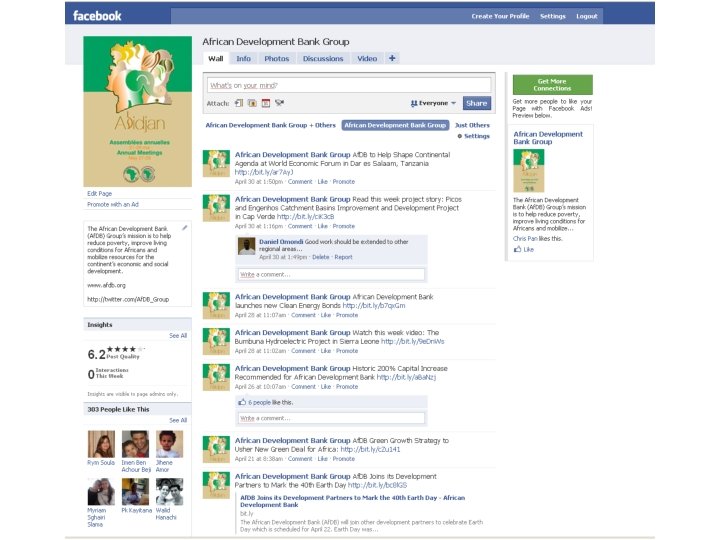Click the Share button
Image resolution: width=720 pixels, height=540 pixels.
477,103
